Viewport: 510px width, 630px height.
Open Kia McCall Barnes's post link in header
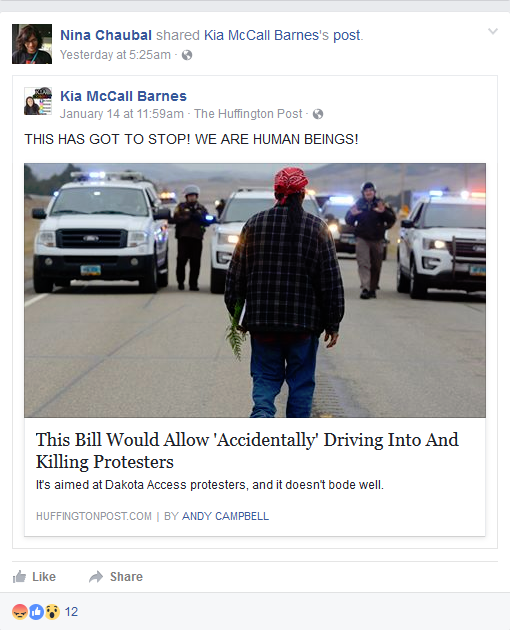[282, 35]
